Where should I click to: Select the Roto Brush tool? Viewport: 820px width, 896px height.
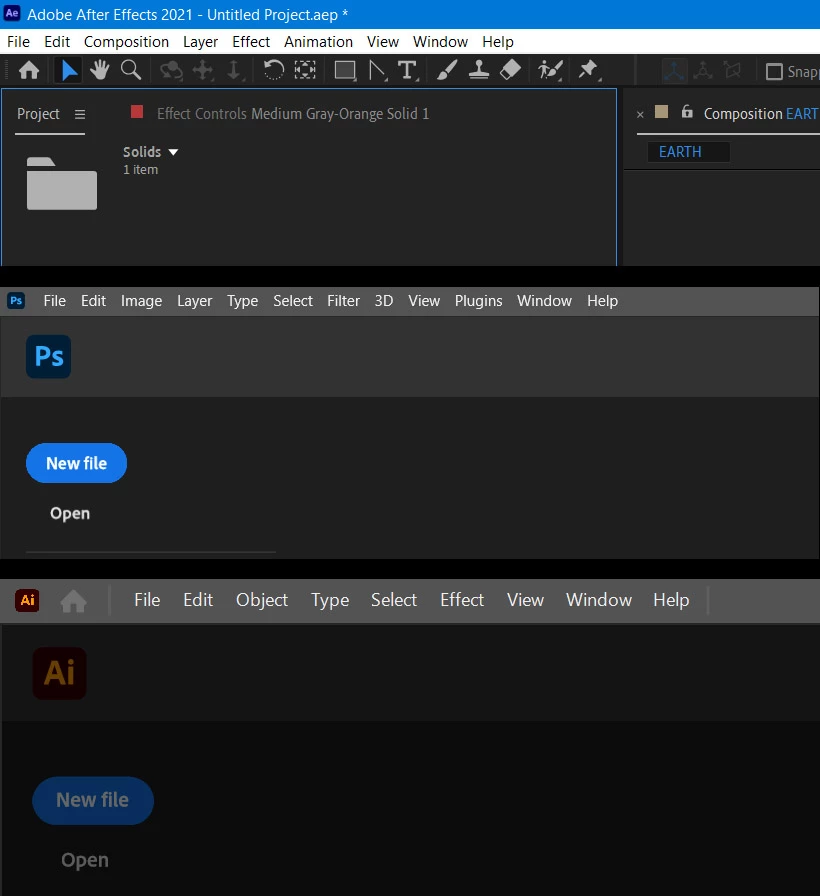(x=550, y=71)
